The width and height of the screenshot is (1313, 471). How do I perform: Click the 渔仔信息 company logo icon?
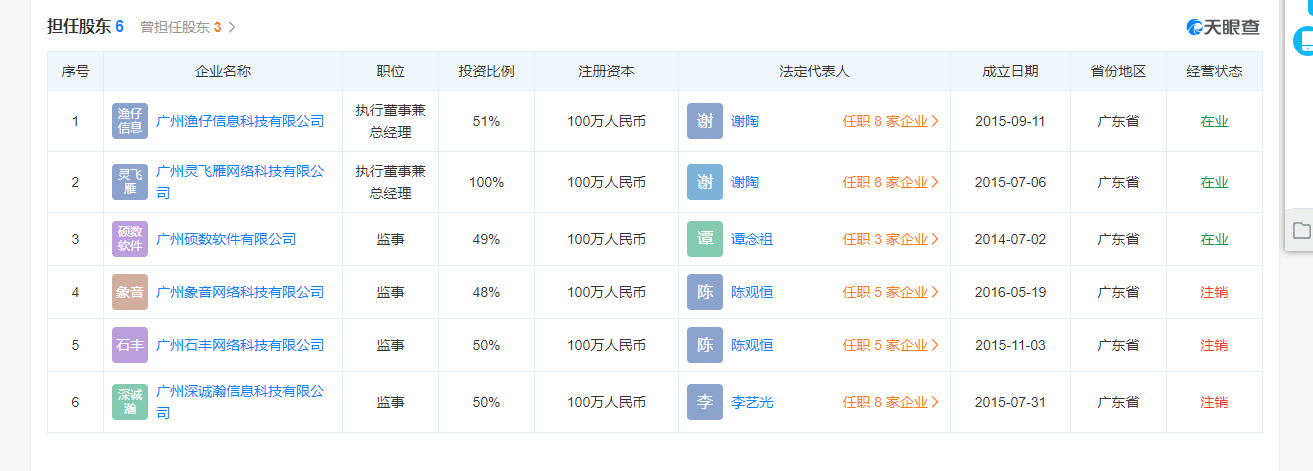coord(130,121)
